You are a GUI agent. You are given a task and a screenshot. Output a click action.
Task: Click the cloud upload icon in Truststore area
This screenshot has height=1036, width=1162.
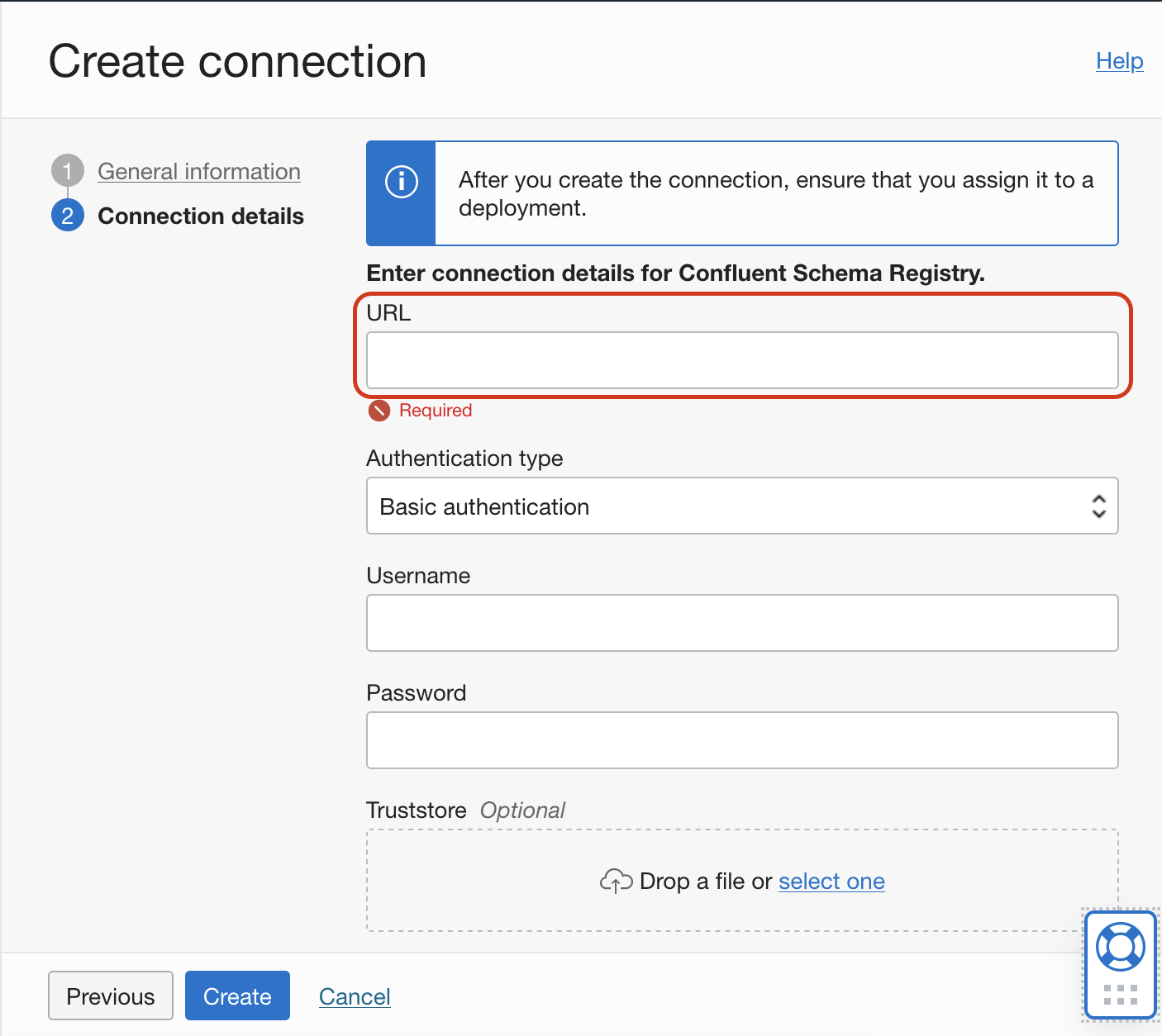tap(617, 881)
